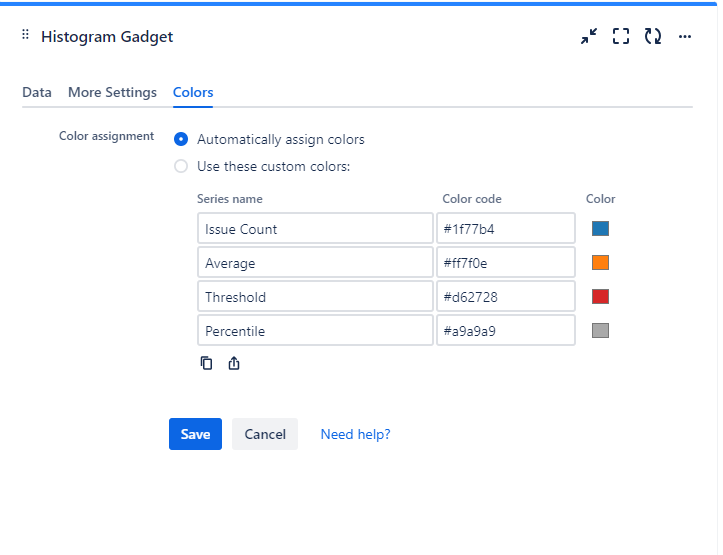Pick the orange Average color swatch

click(600, 263)
